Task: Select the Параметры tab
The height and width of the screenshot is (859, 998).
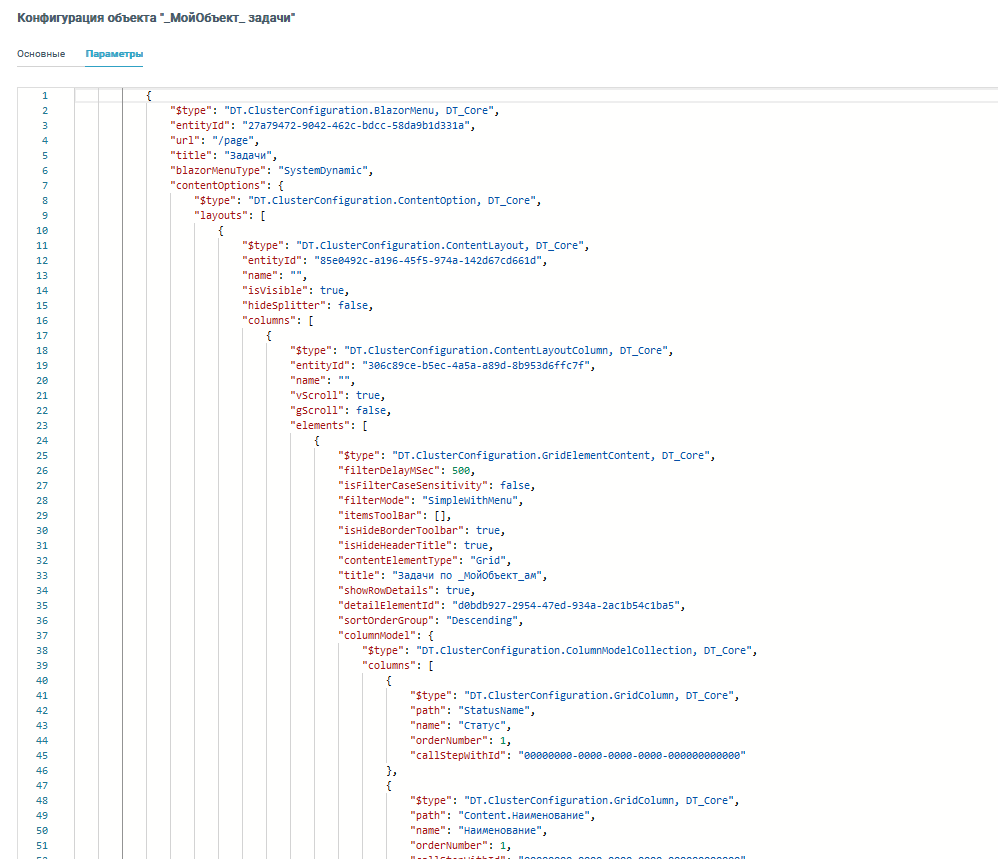Action: (x=114, y=54)
